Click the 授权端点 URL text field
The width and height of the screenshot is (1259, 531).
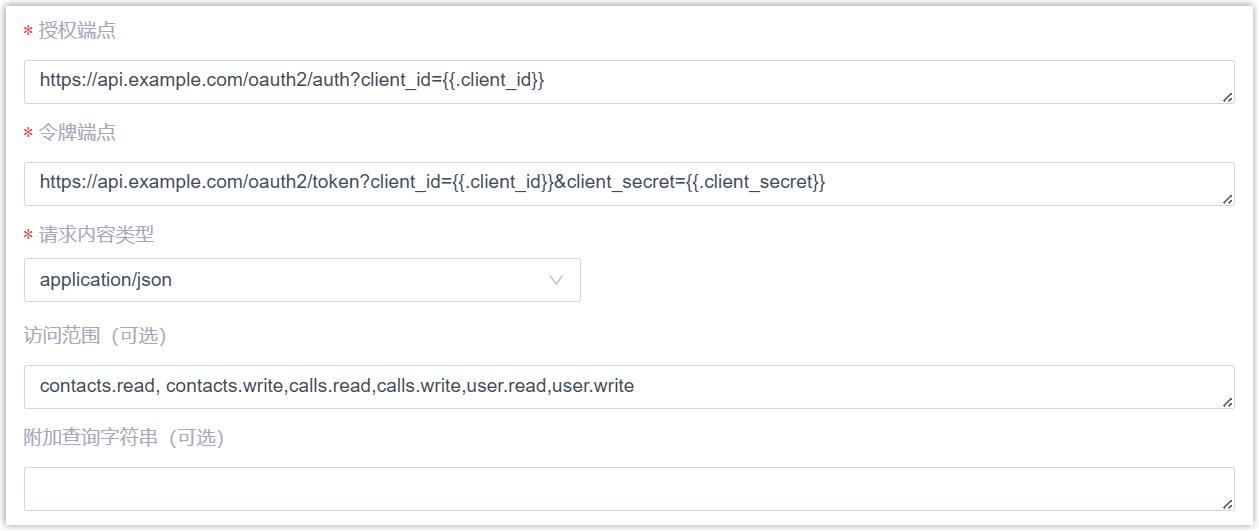coord(629,81)
